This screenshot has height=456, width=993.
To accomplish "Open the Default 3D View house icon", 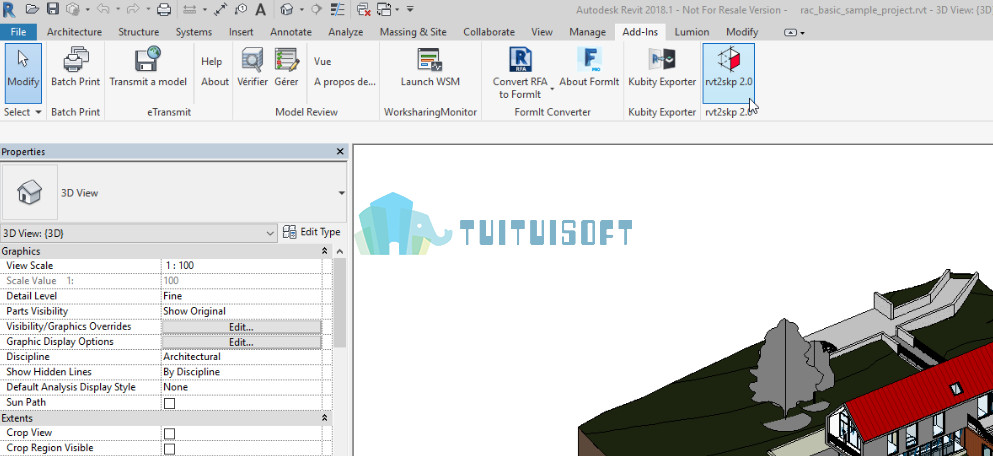I will [x=288, y=9].
